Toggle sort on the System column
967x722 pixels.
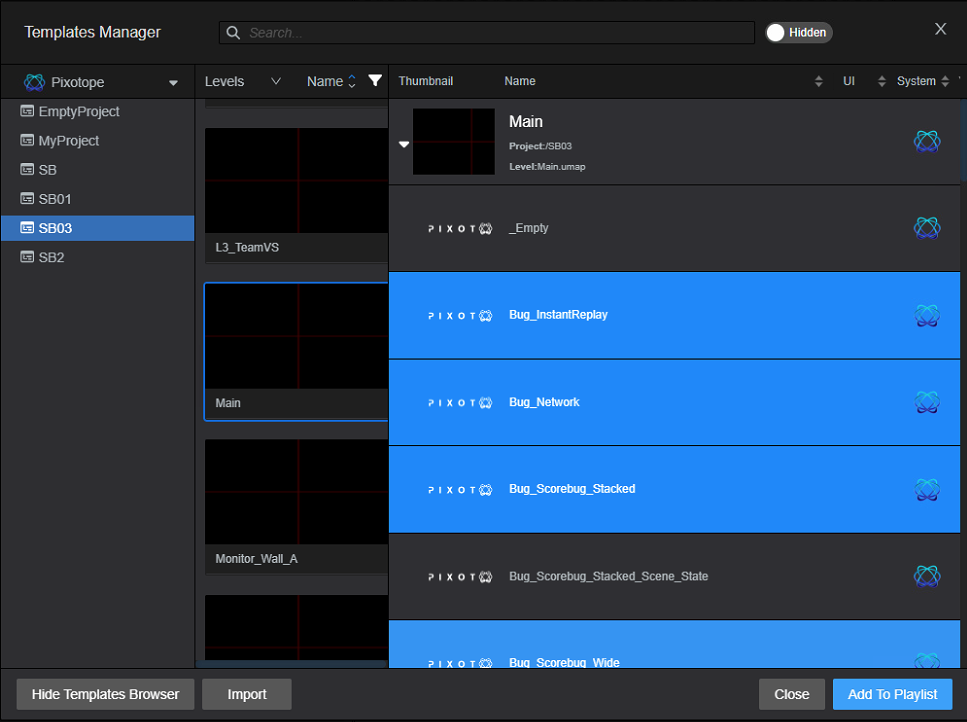coord(945,82)
